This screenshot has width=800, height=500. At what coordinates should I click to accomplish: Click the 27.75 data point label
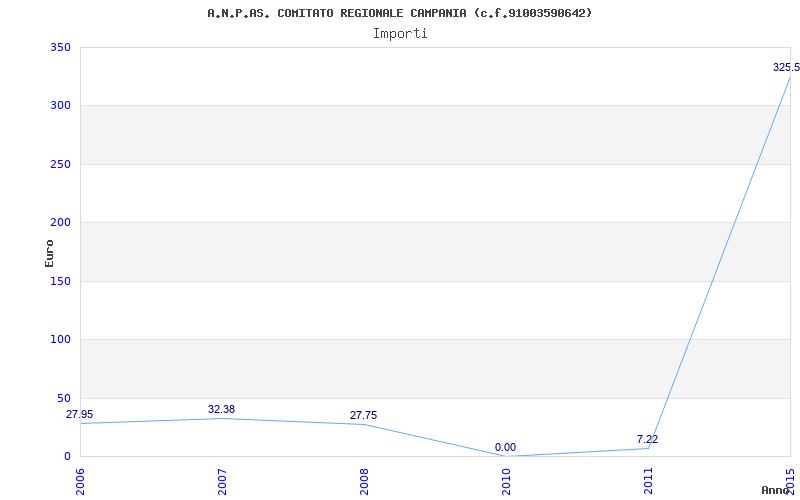pos(363,415)
